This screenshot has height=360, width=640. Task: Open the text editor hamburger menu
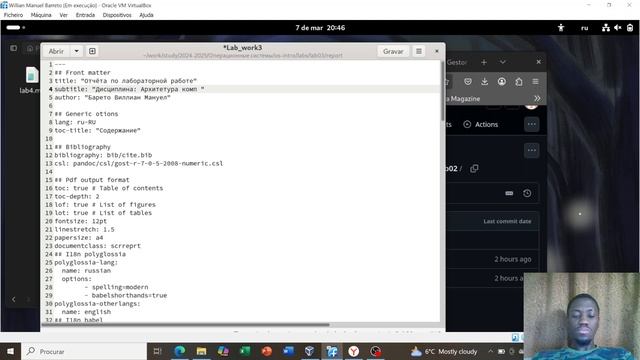419,51
